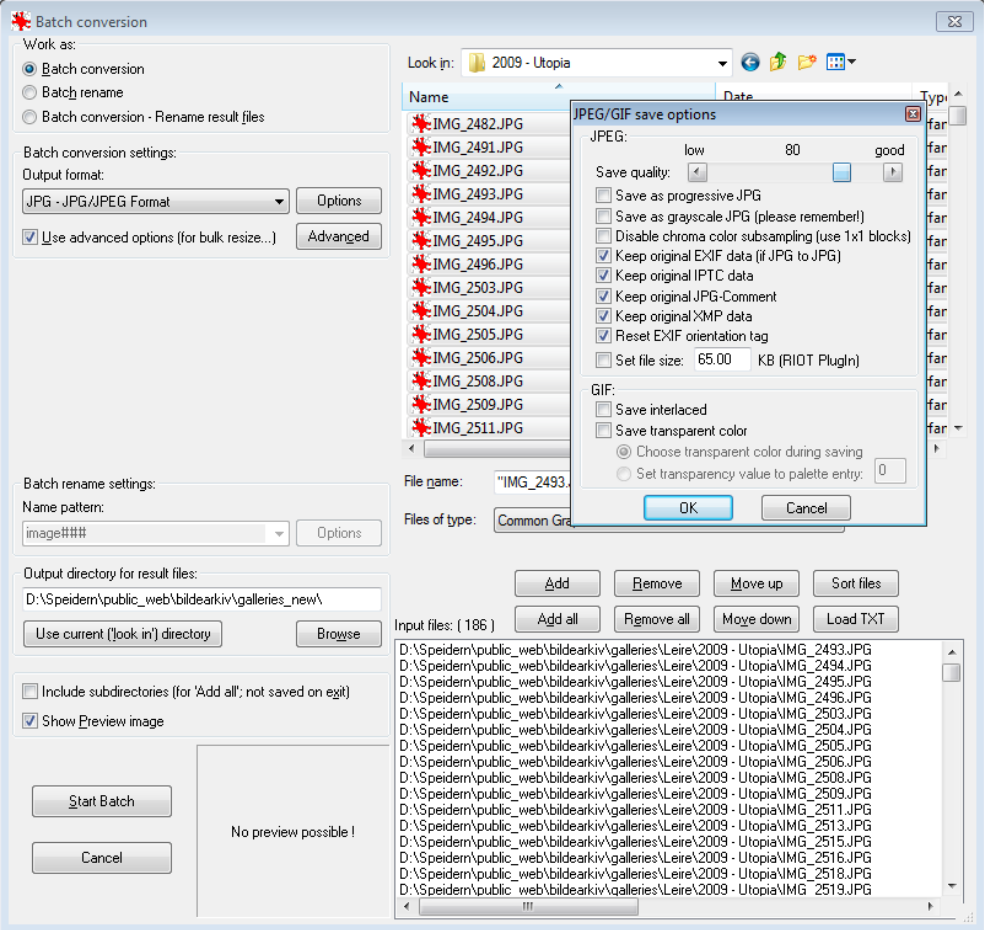
Task: Click OK in save options dialog
Action: 688,508
